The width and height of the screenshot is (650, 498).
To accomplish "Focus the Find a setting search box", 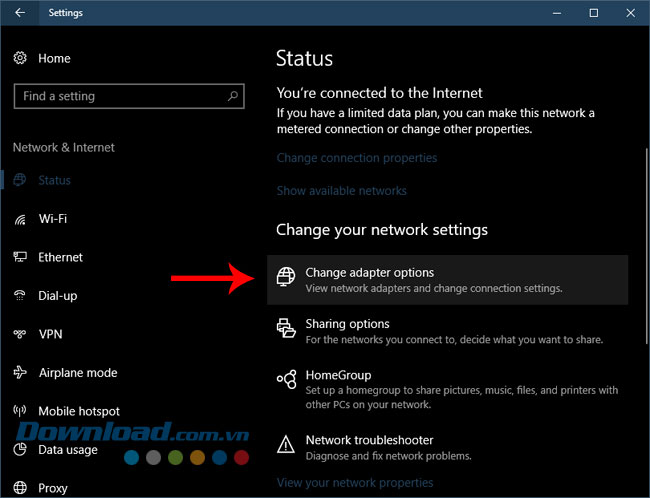I will (129, 96).
